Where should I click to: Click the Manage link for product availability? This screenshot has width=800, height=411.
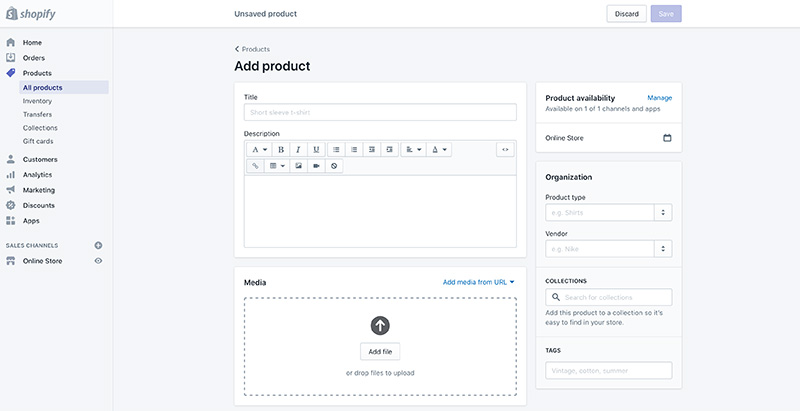click(659, 98)
